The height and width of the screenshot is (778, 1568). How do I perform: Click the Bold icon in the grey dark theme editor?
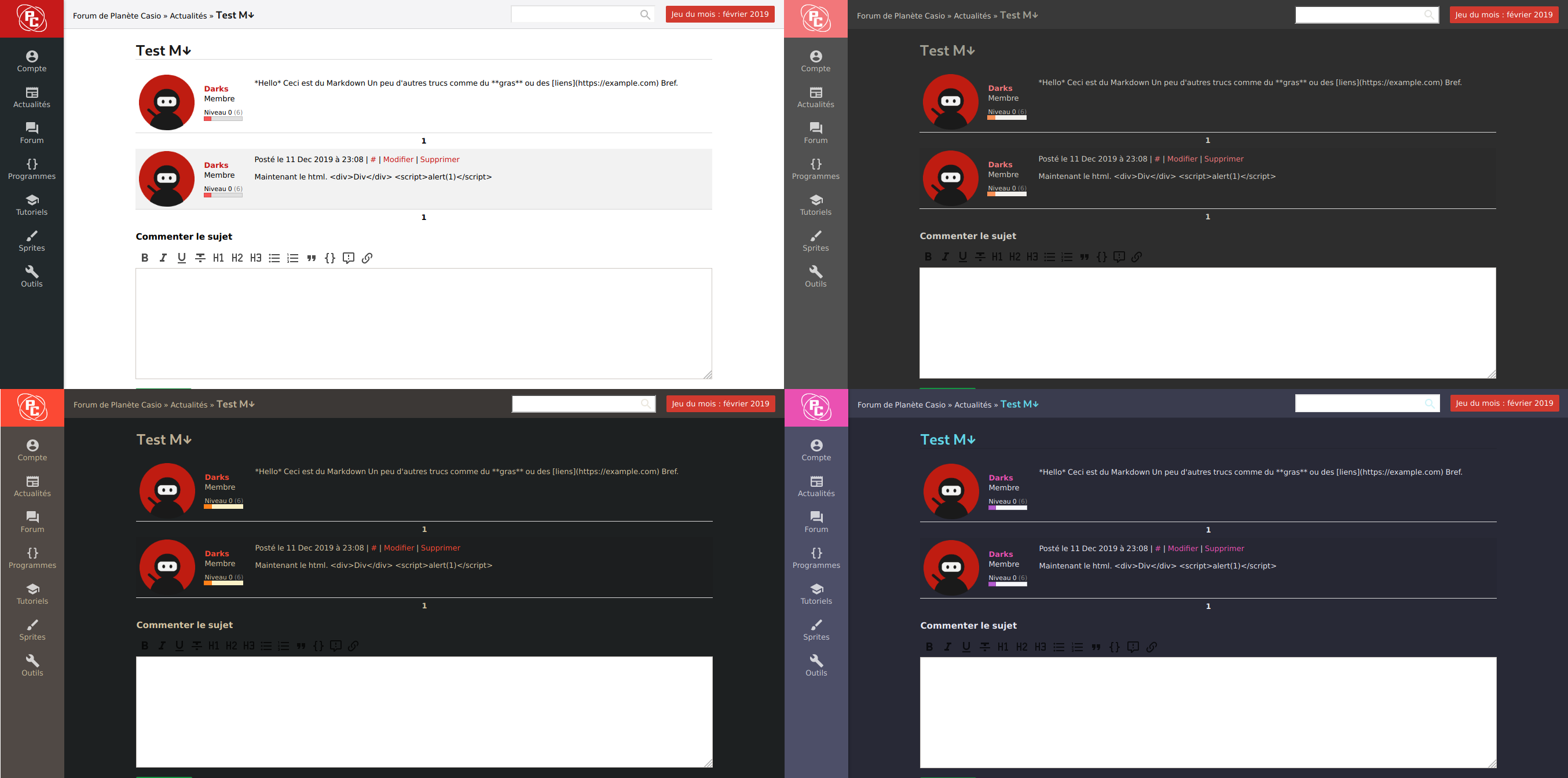click(x=928, y=257)
